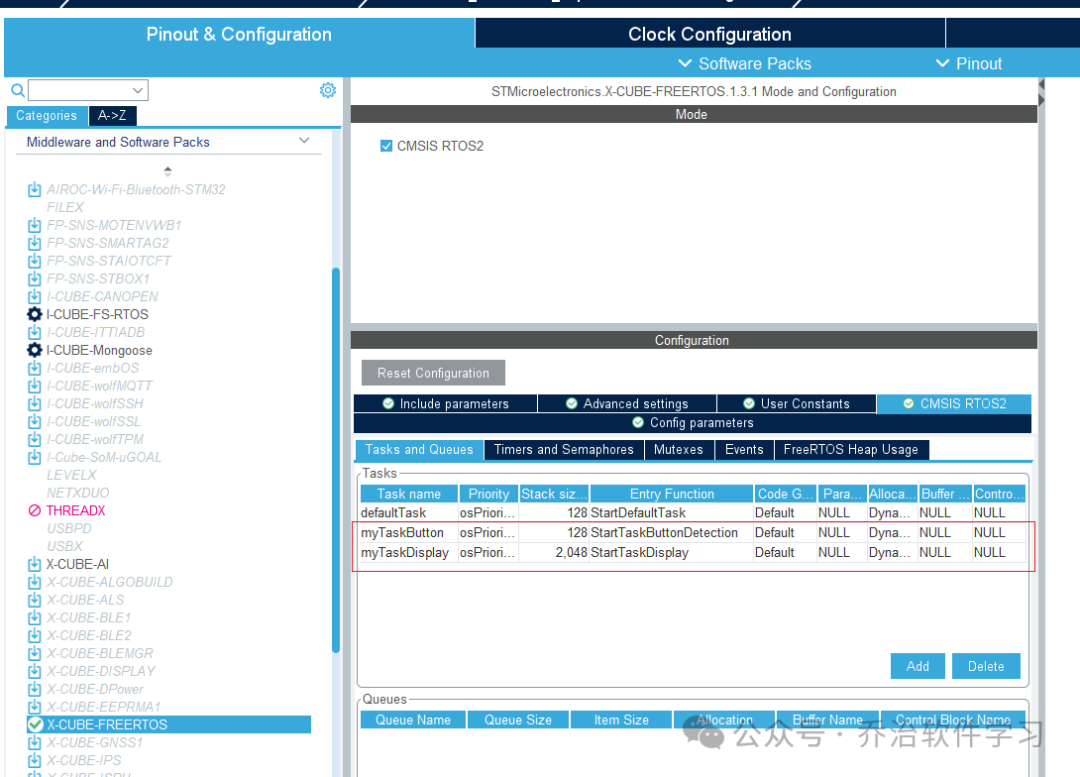The image size is (1080, 777).
Task: Click download icon beside X-CUBE-DISPLAY
Action: click(34, 671)
